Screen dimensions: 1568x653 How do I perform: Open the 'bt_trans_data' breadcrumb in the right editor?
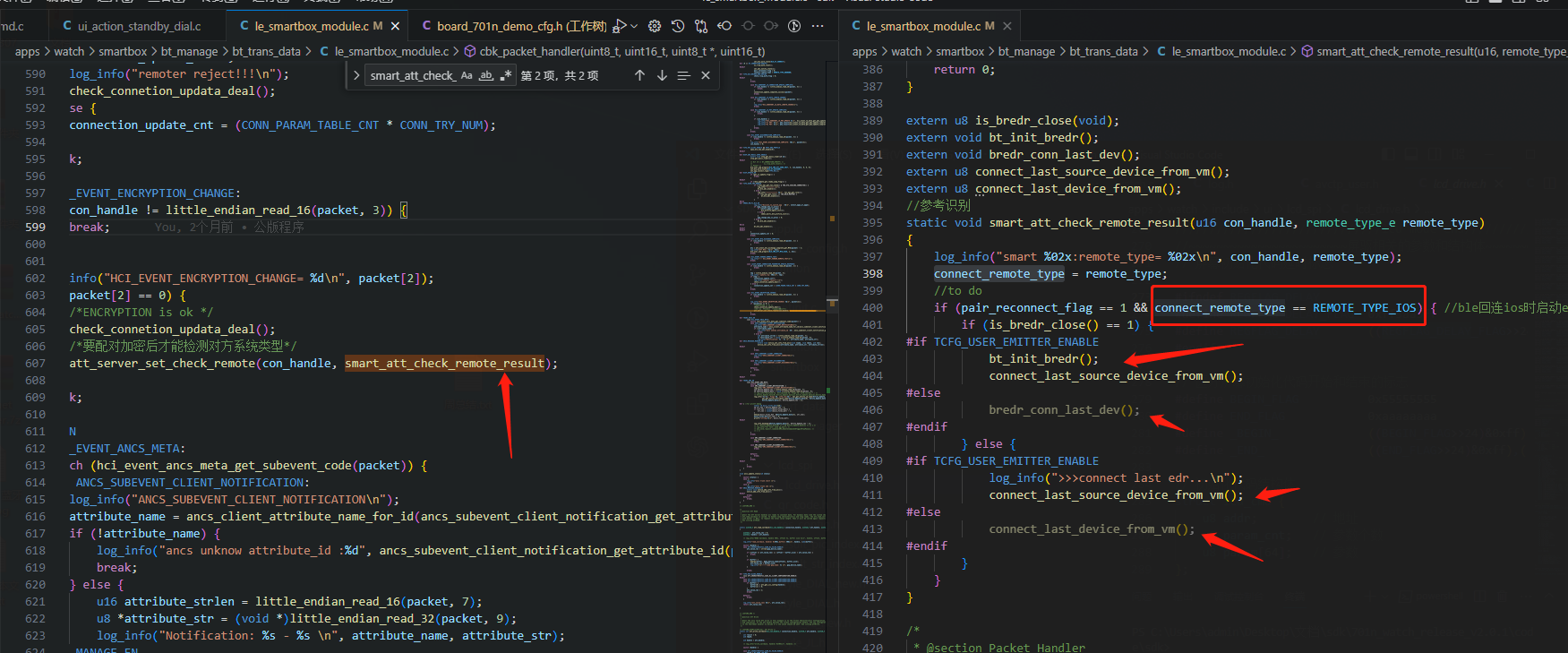(1103, 52)
